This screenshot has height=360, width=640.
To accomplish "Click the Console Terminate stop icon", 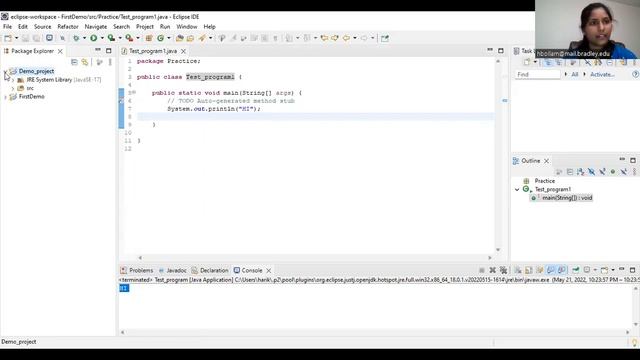I will [482, 270].
